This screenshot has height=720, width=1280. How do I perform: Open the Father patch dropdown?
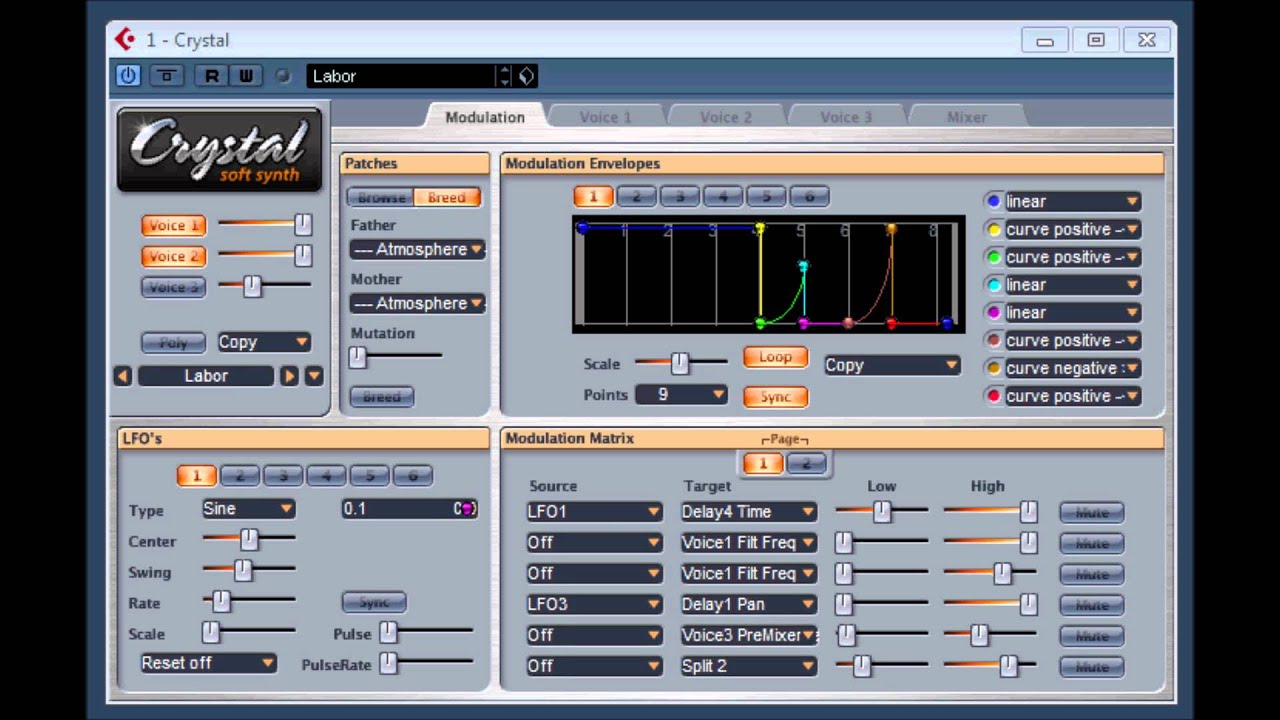click(418, 249)
